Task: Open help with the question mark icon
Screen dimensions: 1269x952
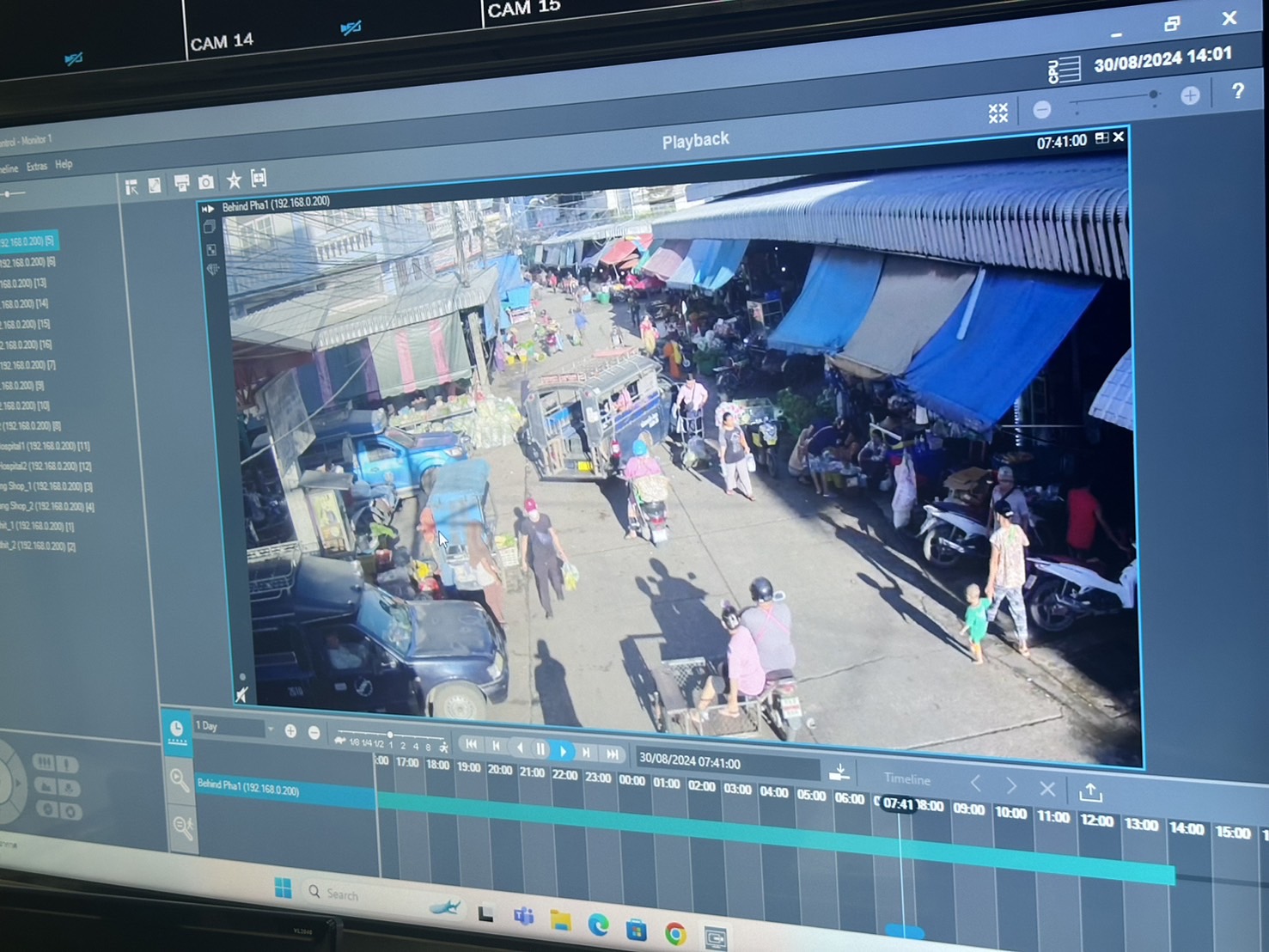Action: (x=1237, y=91)
